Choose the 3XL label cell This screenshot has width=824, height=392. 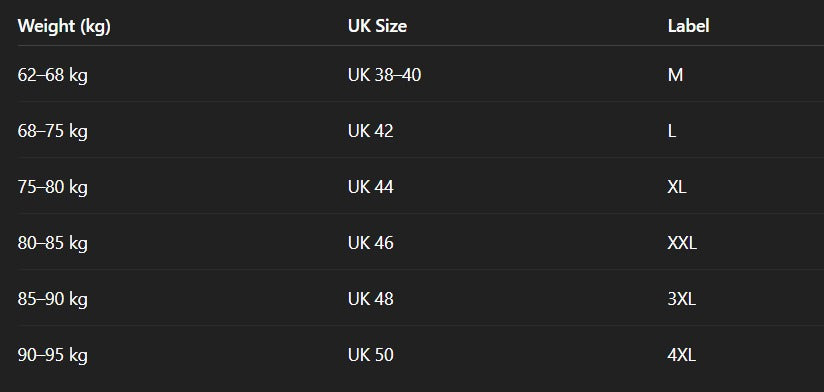[682, 299]
